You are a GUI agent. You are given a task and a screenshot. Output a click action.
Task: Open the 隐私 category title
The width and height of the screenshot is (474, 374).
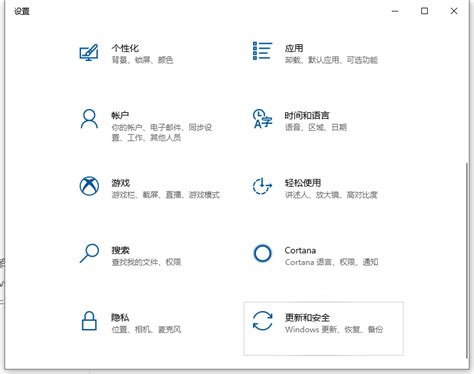pyautogui.click(x=120, y=318)
